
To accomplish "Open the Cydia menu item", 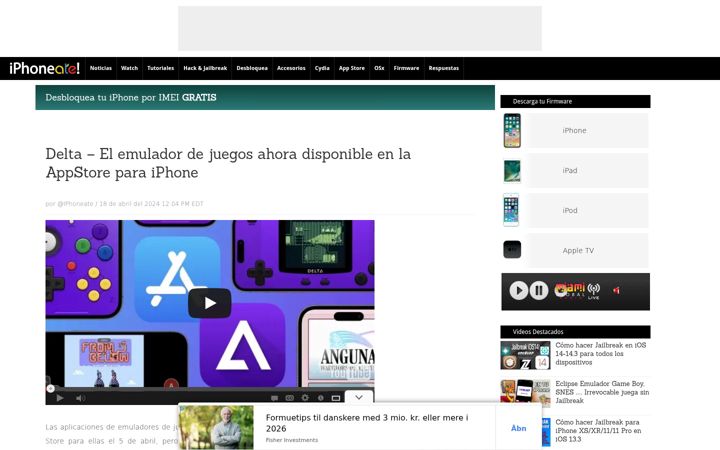I will coord(322,68).
